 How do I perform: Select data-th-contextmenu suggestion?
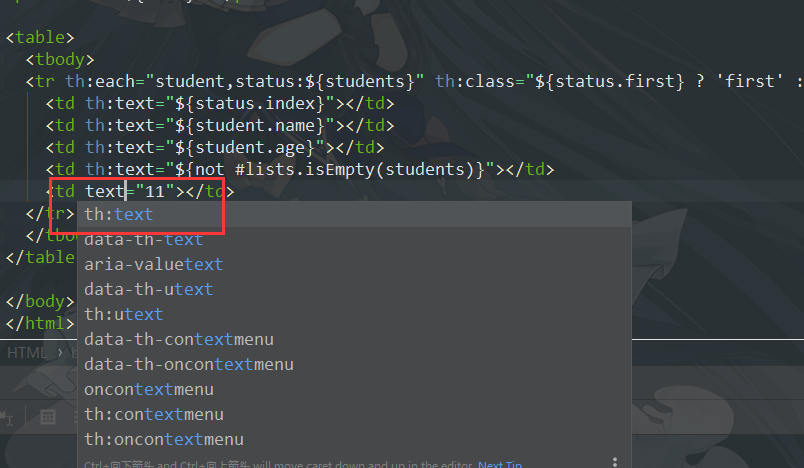pyautogui.click(x=354, y=339)
